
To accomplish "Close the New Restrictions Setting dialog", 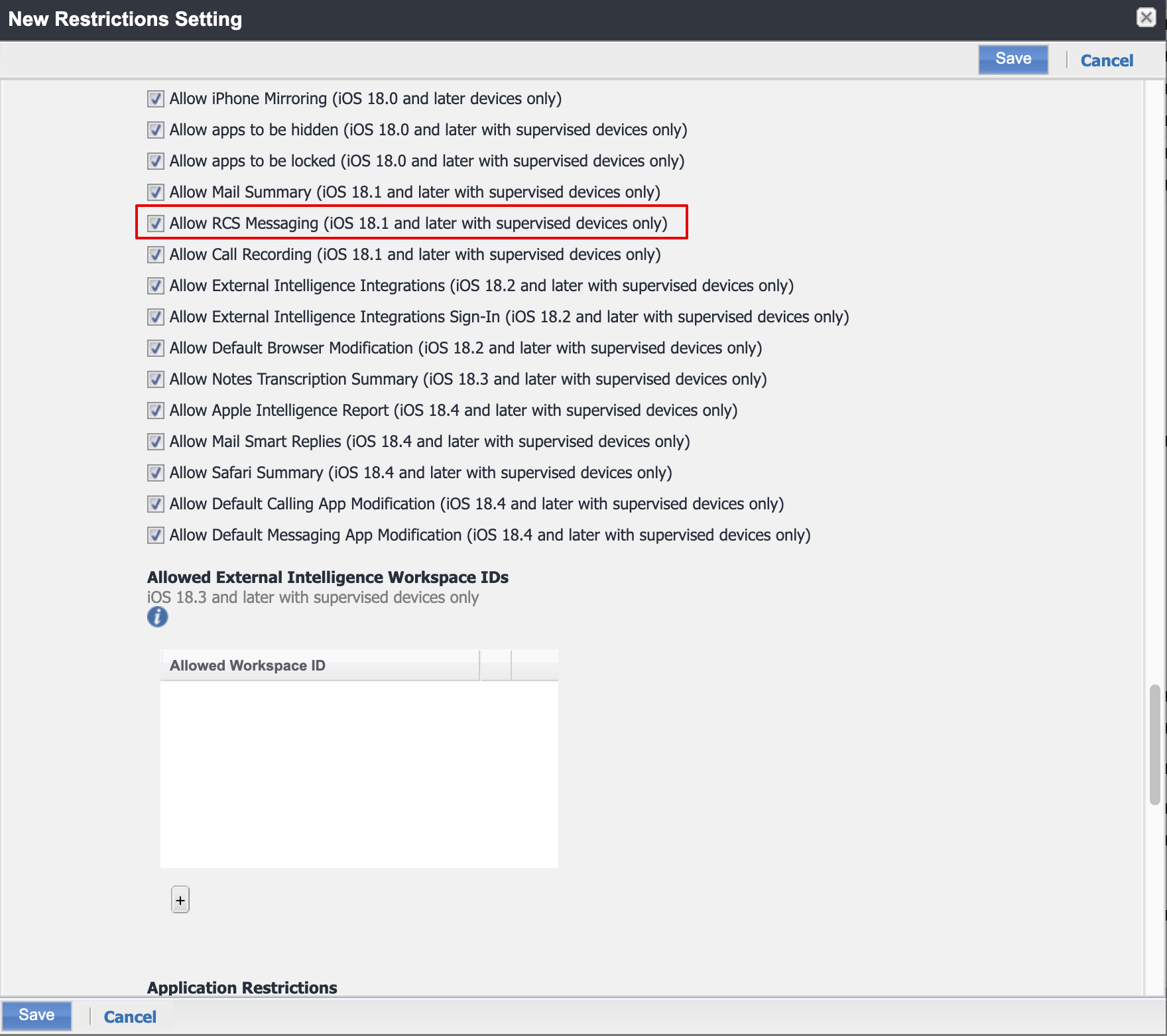I will pos(1146,17).
